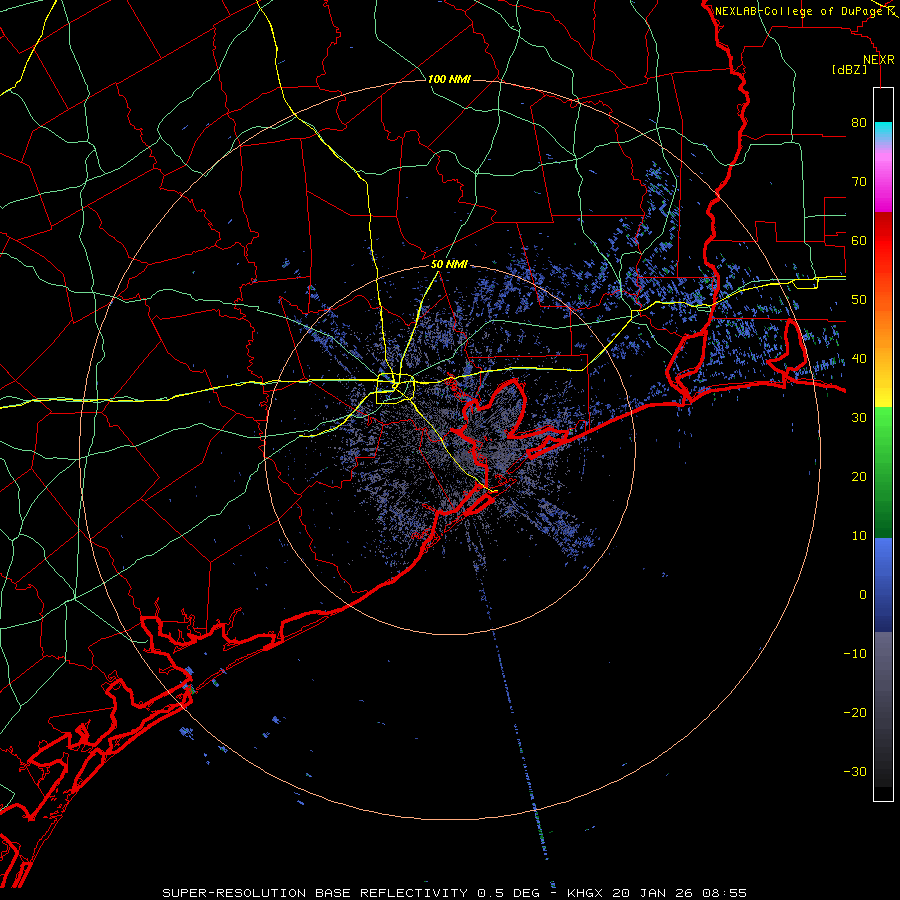Click the orange band of the color bar

click(x=883, y=327)
